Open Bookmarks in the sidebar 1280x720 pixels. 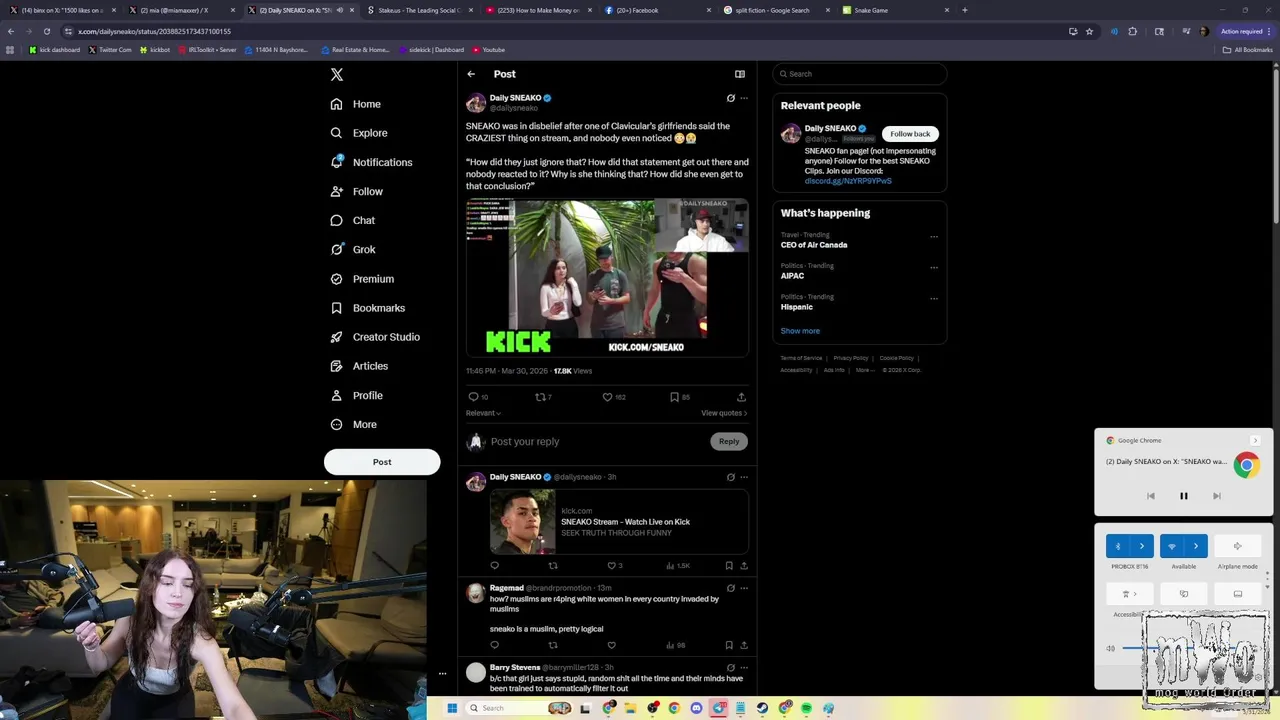tap(368, 308)
